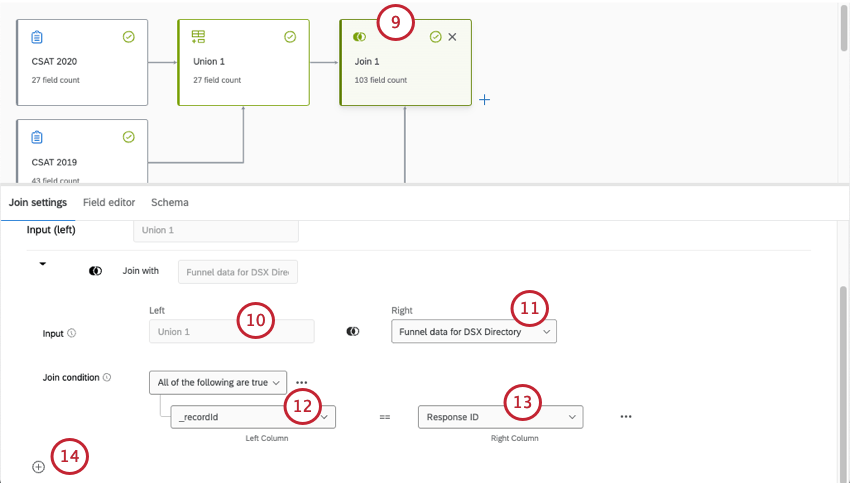Select the Join settings tab
Image resolution: width=850 pixels, height=483 pixels.
[x=38, y=202]
